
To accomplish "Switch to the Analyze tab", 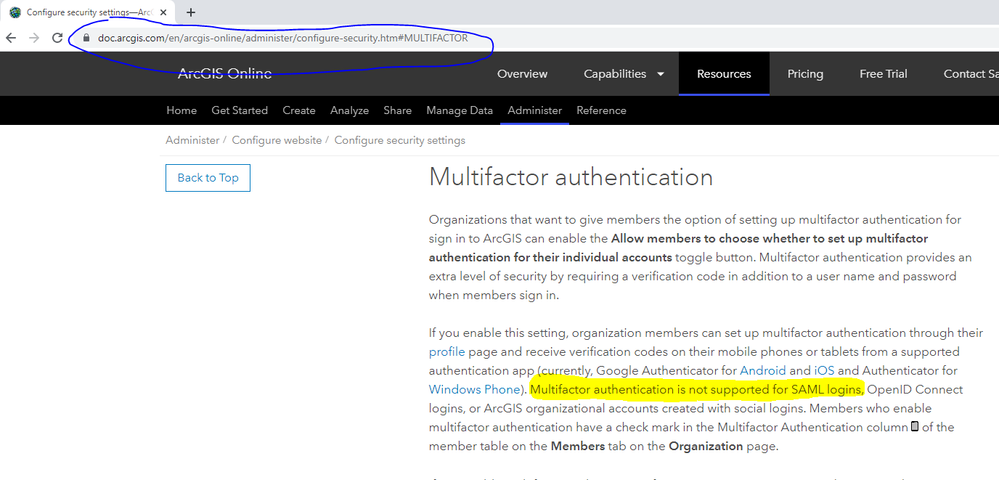I will pyautogui.click(x=349, y=110).
